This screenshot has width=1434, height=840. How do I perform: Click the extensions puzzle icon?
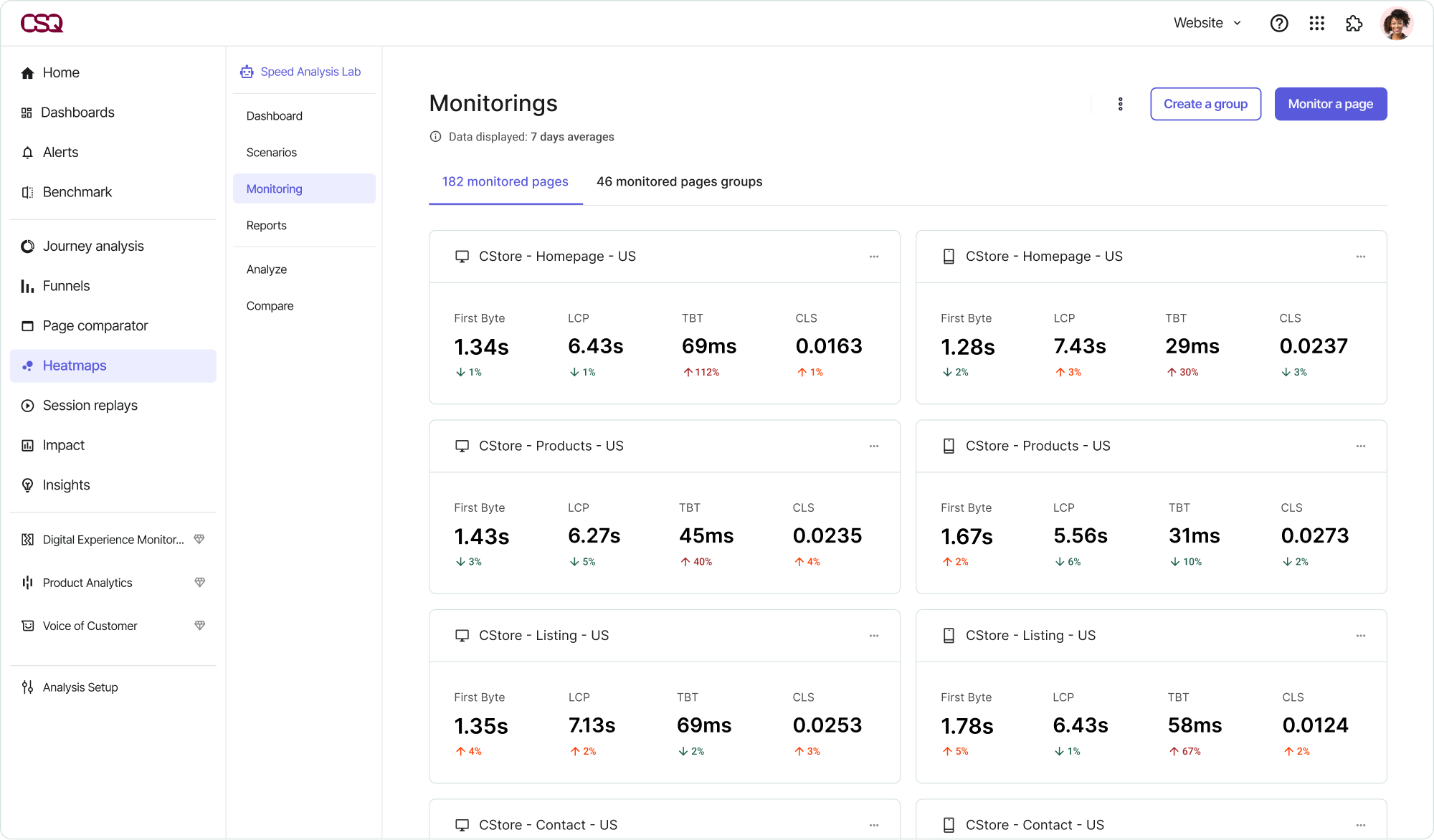click(1355, 23)
